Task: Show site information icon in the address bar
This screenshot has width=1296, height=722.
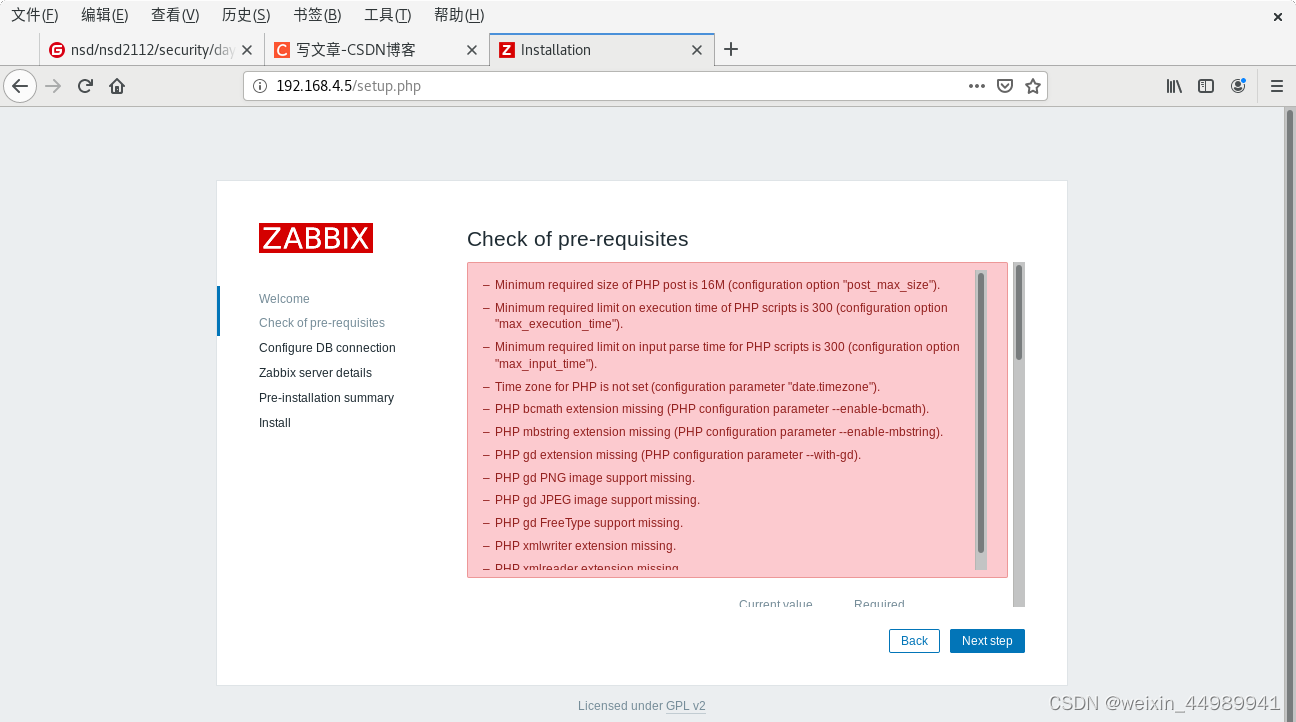Action: (x=260, y=86)
